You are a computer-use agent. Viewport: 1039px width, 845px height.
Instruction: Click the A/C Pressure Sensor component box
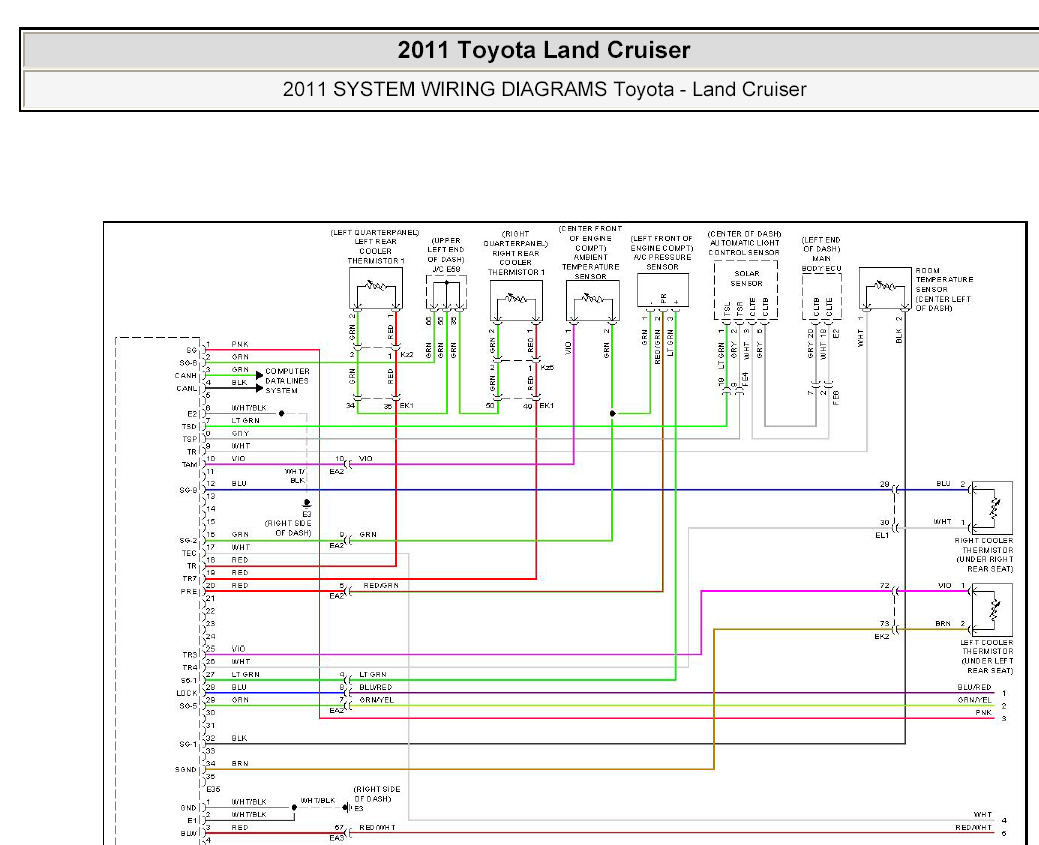tap(663, 290)
